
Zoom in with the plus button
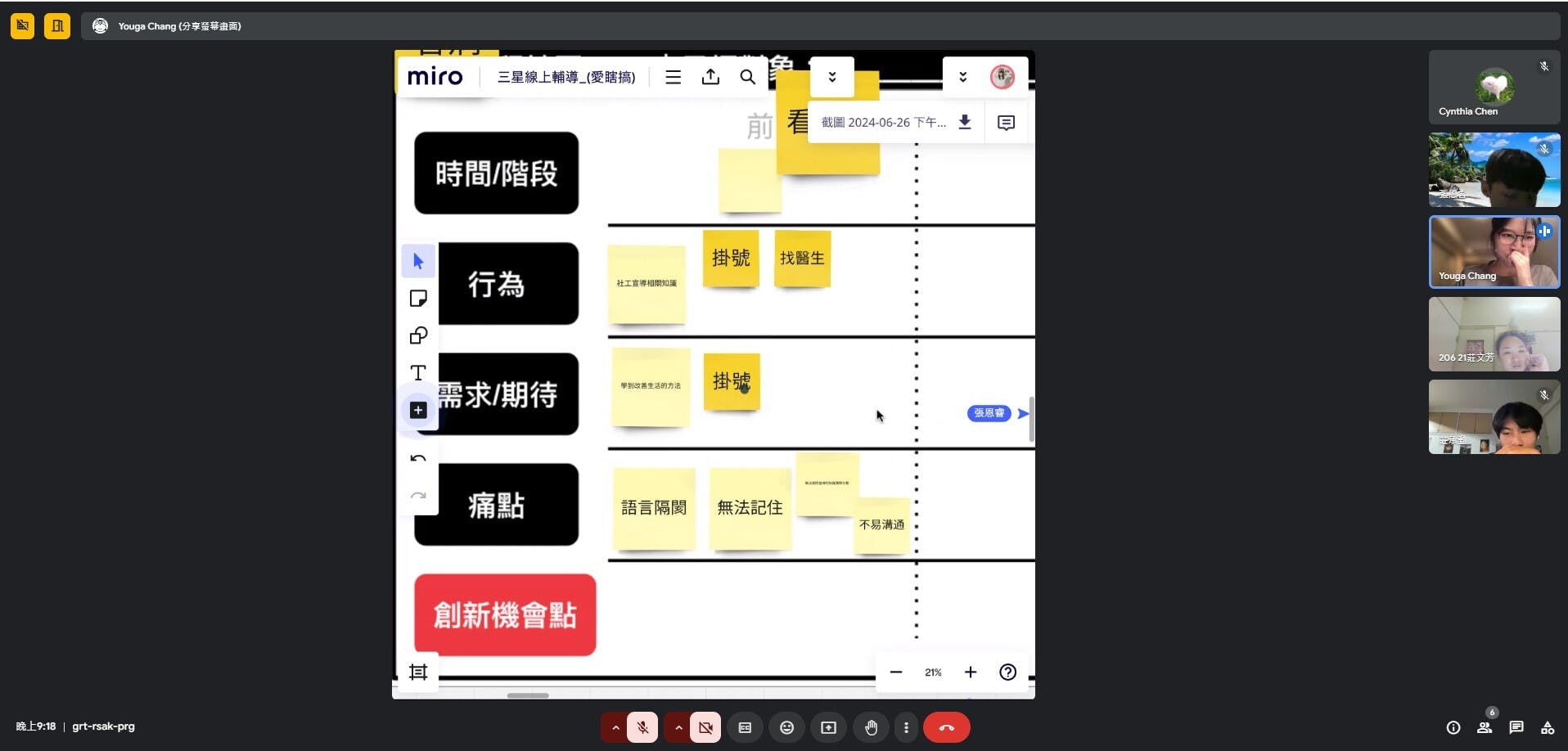click(x=971, y=672)
